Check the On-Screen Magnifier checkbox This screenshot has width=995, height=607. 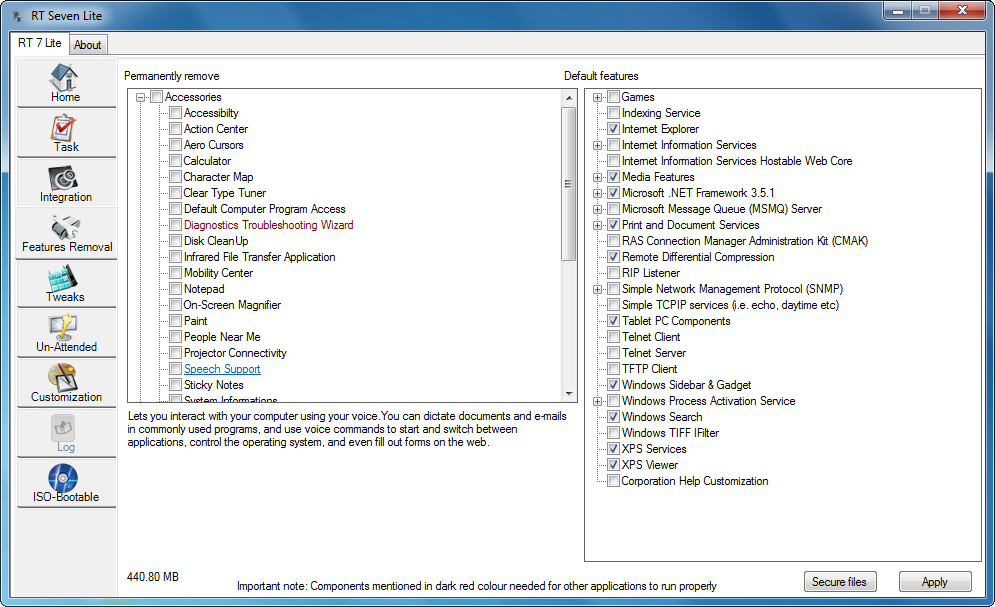tap(176, 305)
